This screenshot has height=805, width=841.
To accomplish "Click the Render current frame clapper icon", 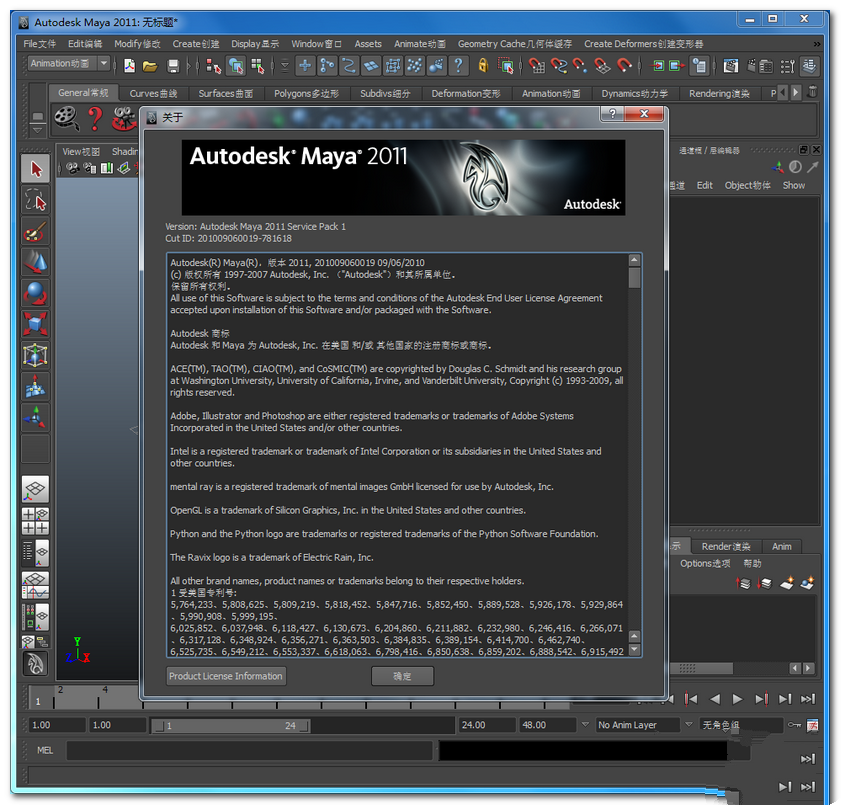I will 731,66.
